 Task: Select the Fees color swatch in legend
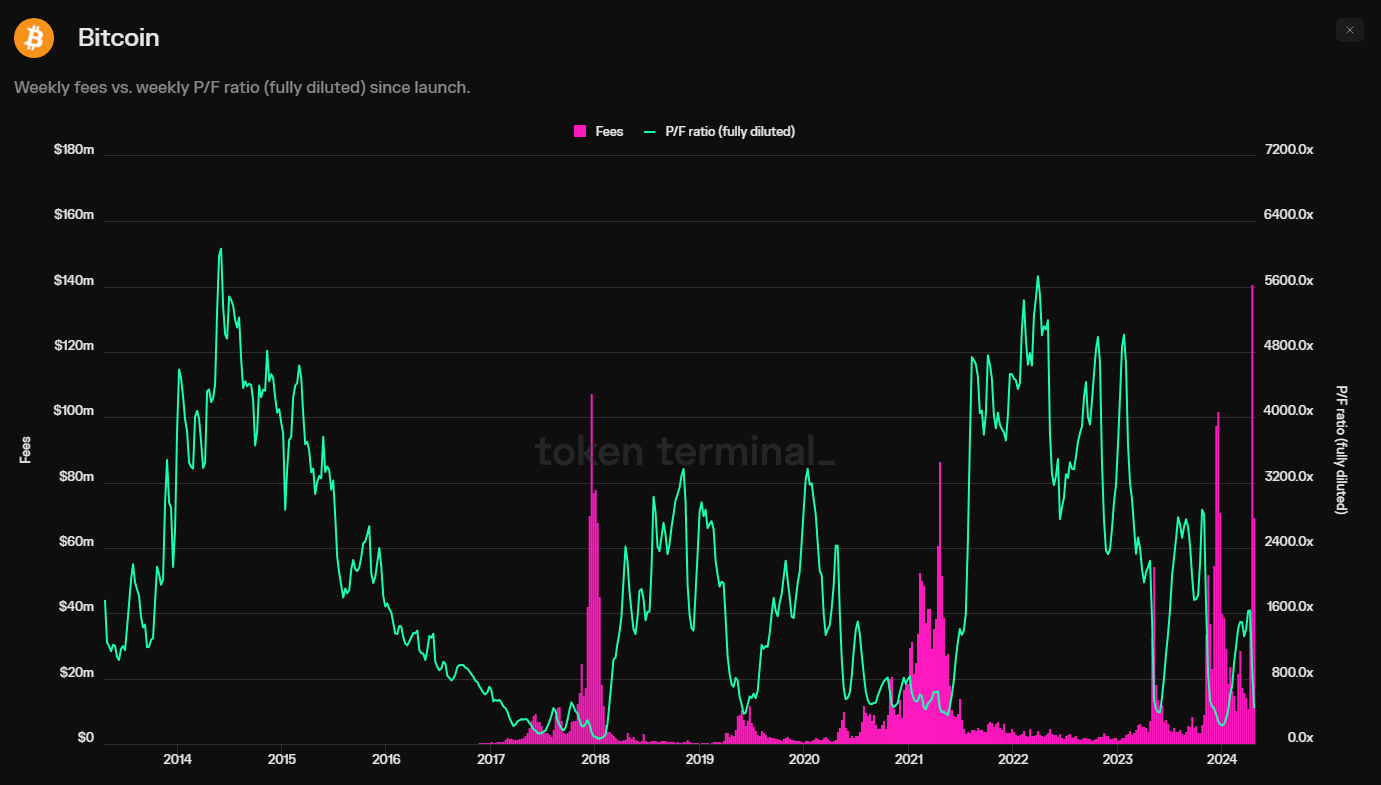pos(578,131)
